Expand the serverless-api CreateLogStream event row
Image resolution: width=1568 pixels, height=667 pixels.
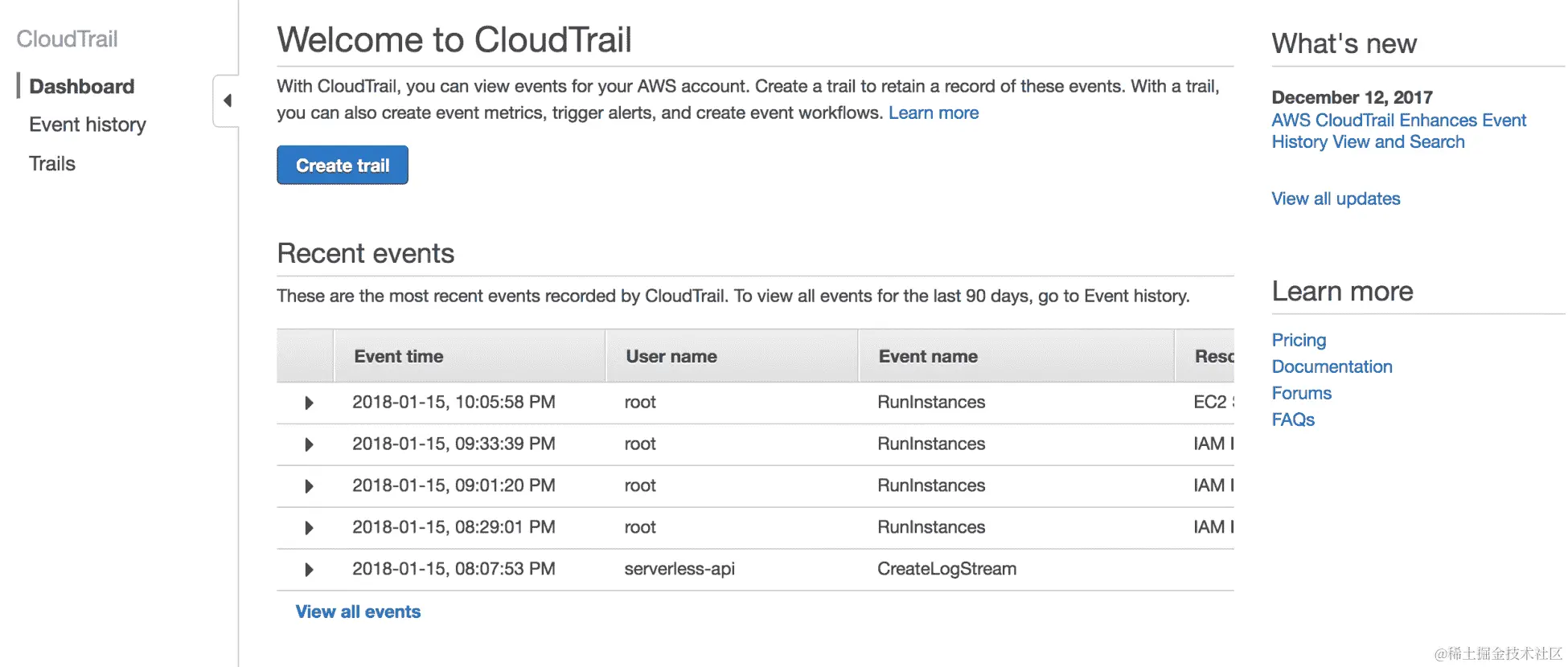click(x=309, y=570)
